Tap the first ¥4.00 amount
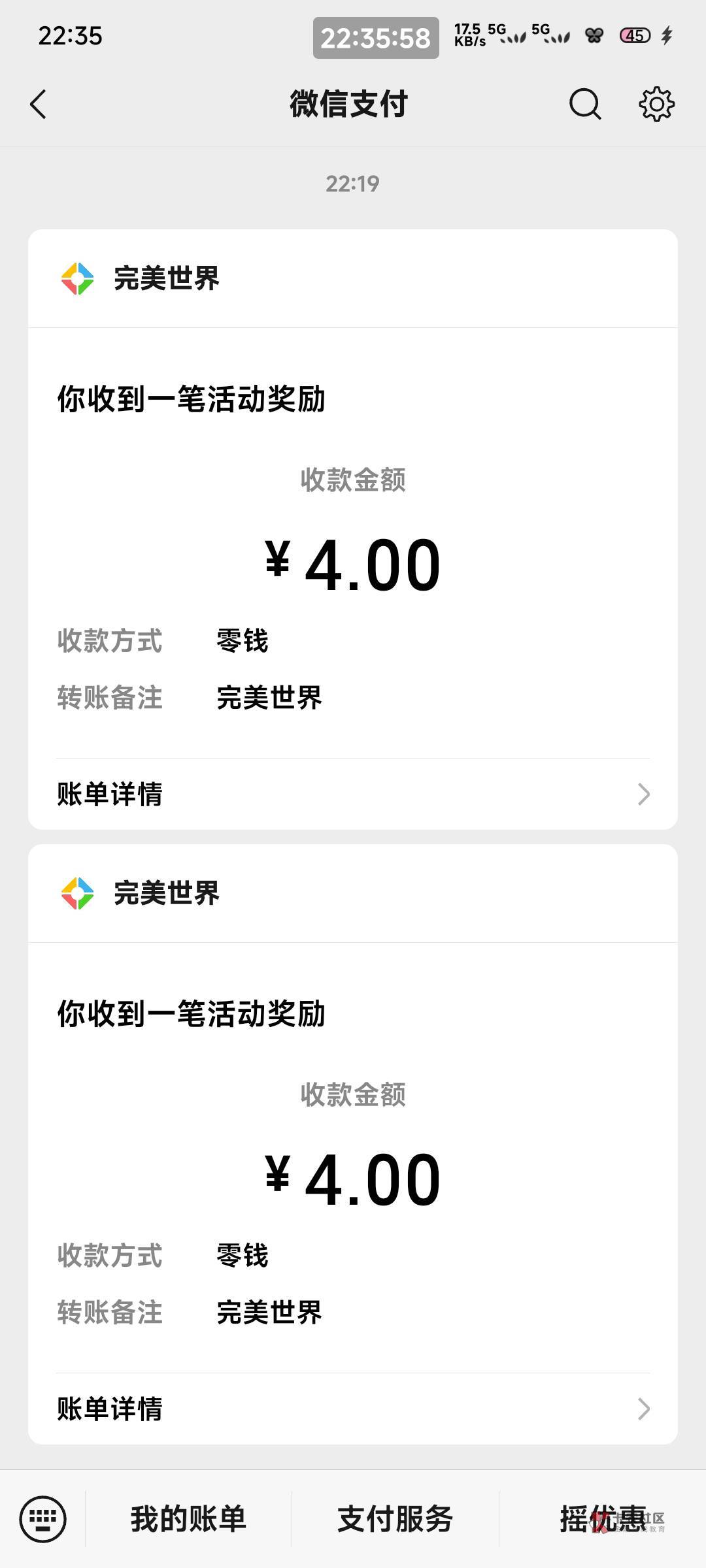This screenshot has width=706, height=1568. click(x=353, y=565)
